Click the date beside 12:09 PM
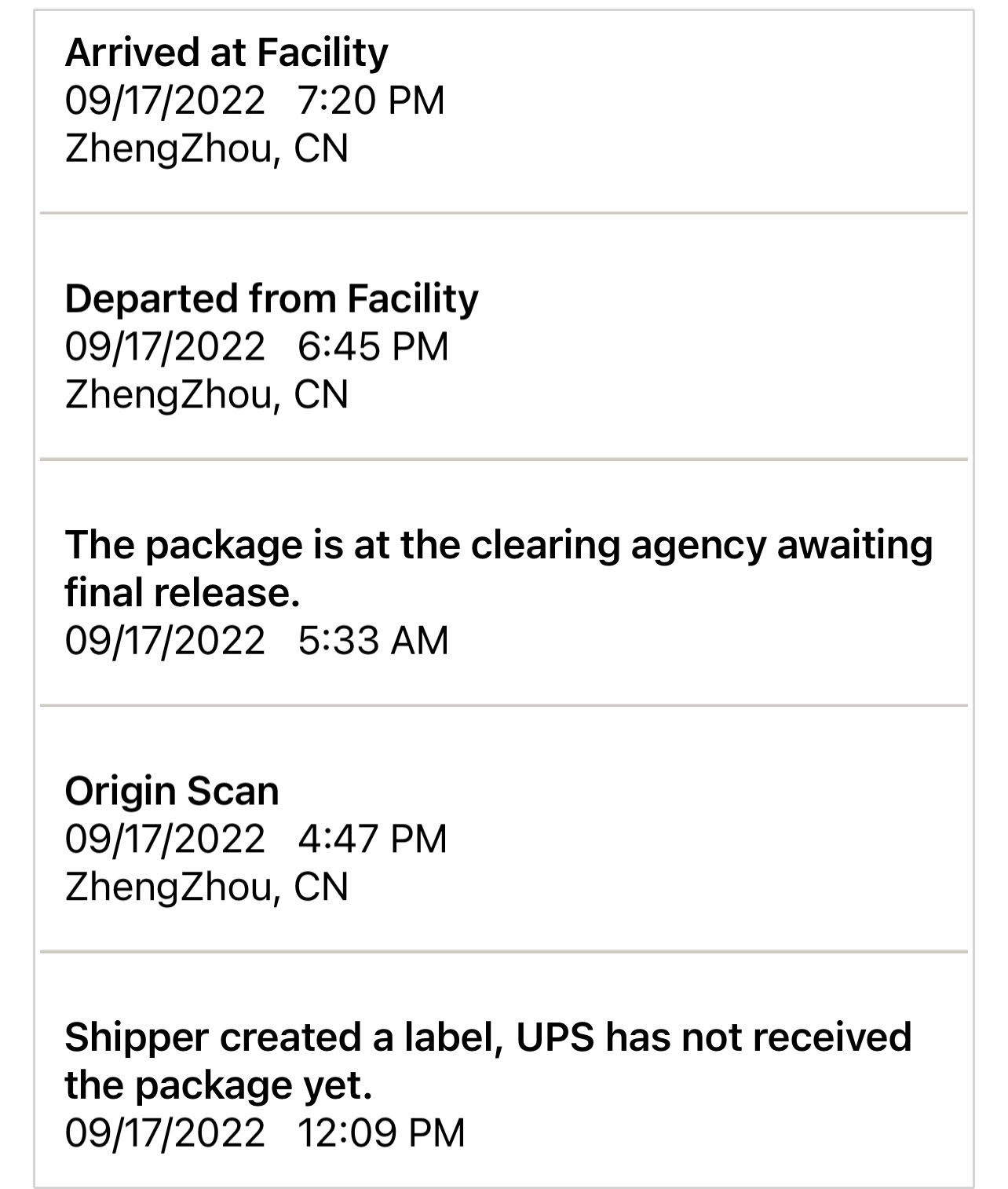 click(165, 1132)
